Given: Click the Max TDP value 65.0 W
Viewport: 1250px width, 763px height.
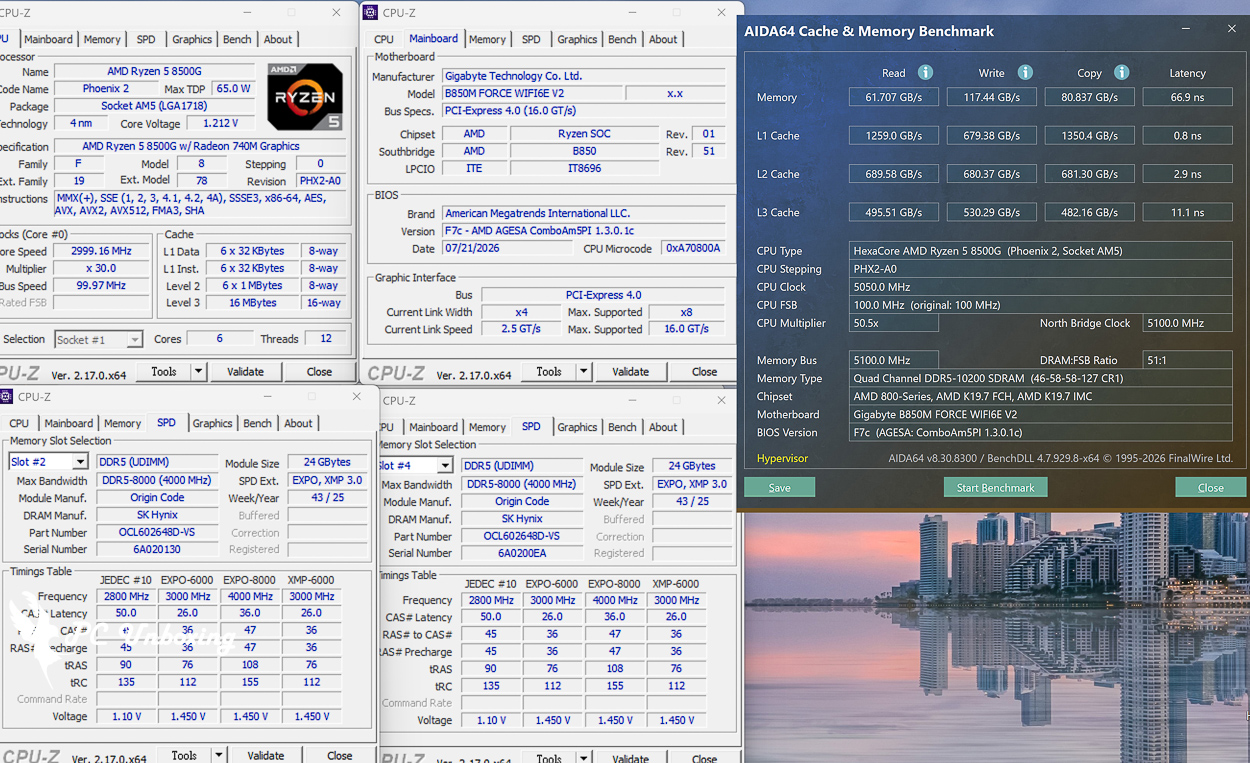Looking at the screenshot, I should pyautogui.click(x=233, y=88).
